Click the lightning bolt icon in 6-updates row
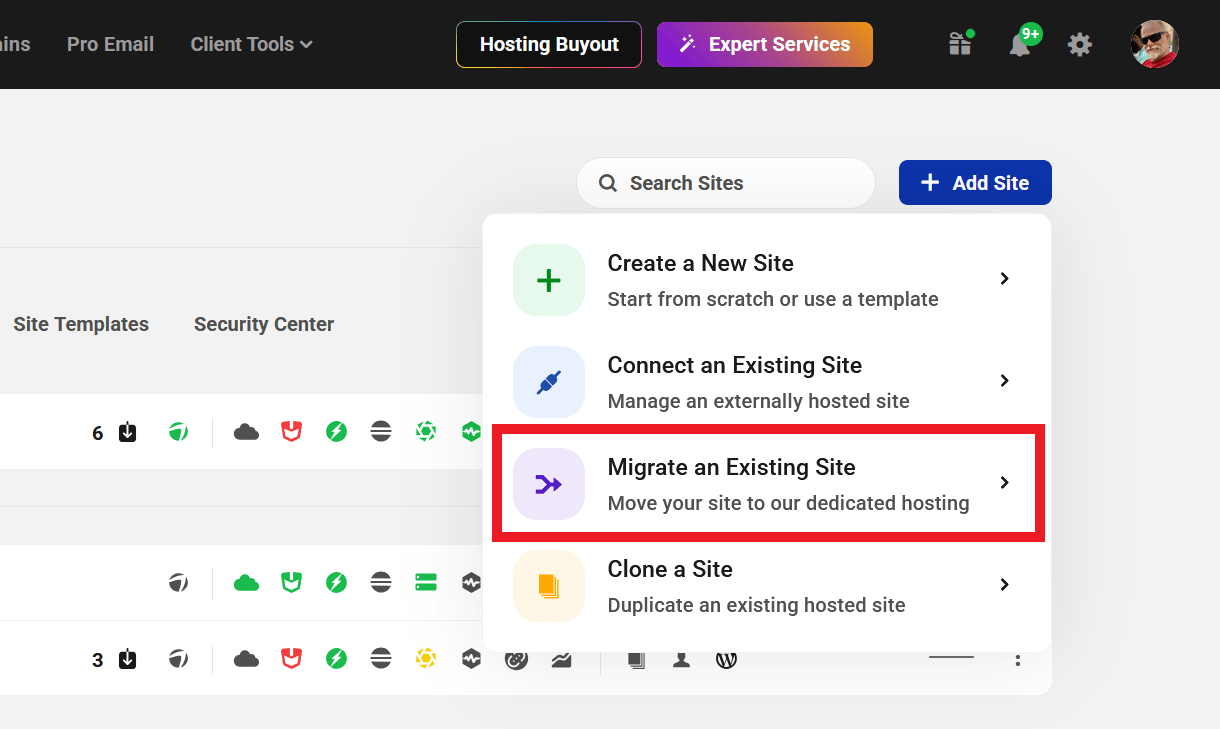The image size is (1220, 729). click(336, 432)
